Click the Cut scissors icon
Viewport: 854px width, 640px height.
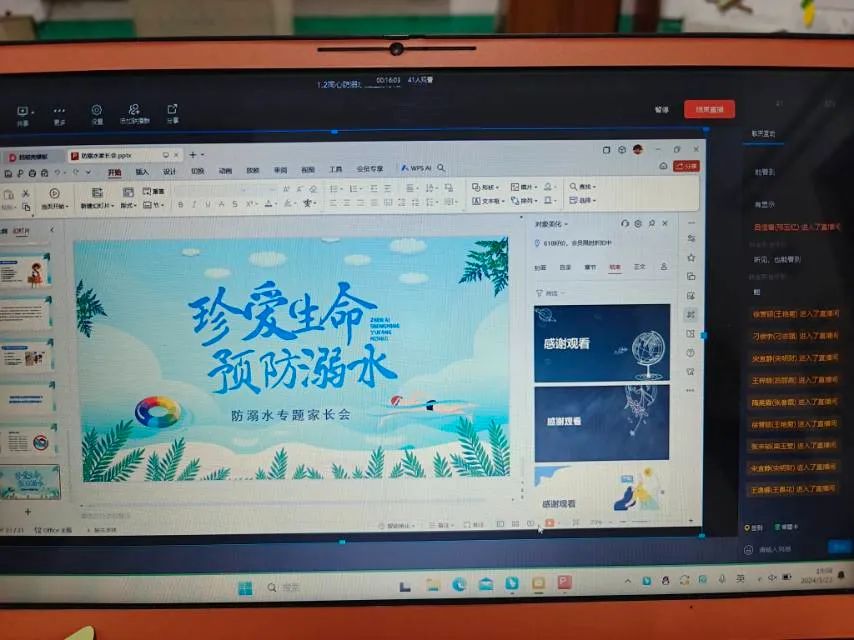(26, 193)
